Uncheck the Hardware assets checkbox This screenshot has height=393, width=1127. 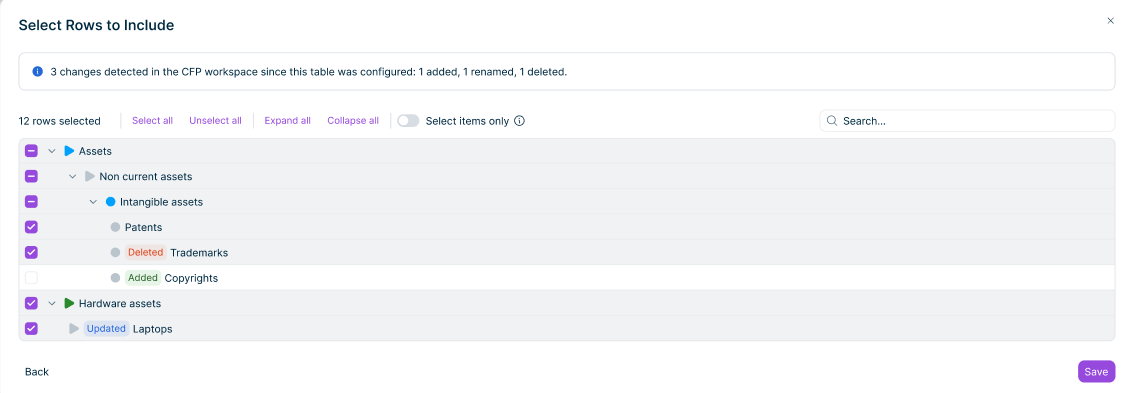point(31,303)
